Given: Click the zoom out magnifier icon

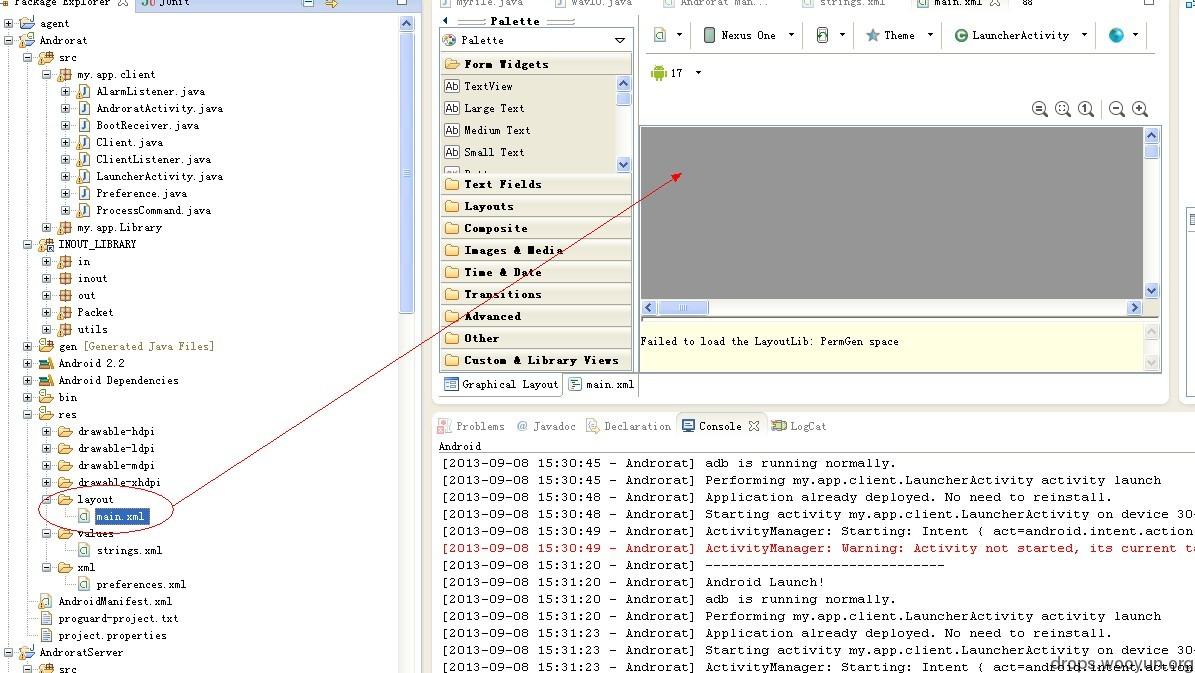Looking at the screenshot, I should (x=1117, y=110).
